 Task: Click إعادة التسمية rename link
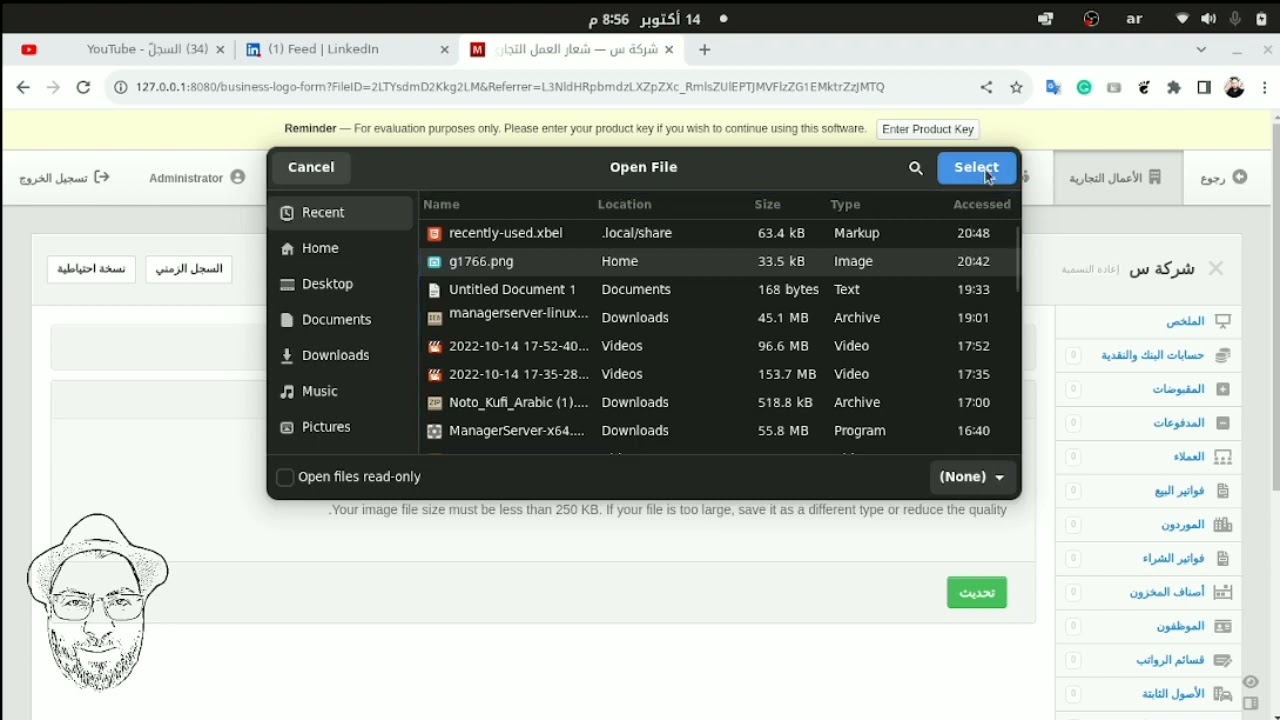1091,270
